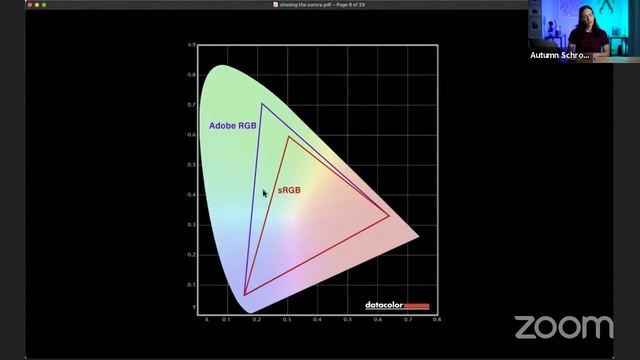This screenshot has height=360, width=640.
Task: Click the PDF document icon in title bar
Action: click(276, 4)
